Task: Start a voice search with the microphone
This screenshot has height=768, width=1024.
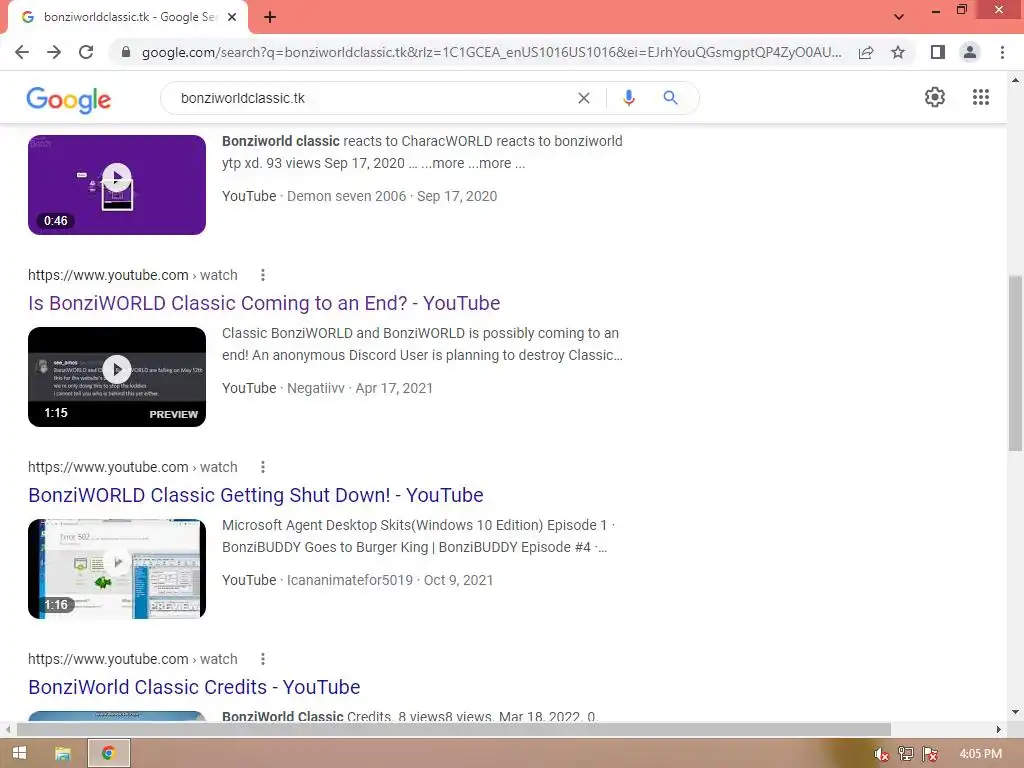Action: pyautogui.click(x=628, y=98)
